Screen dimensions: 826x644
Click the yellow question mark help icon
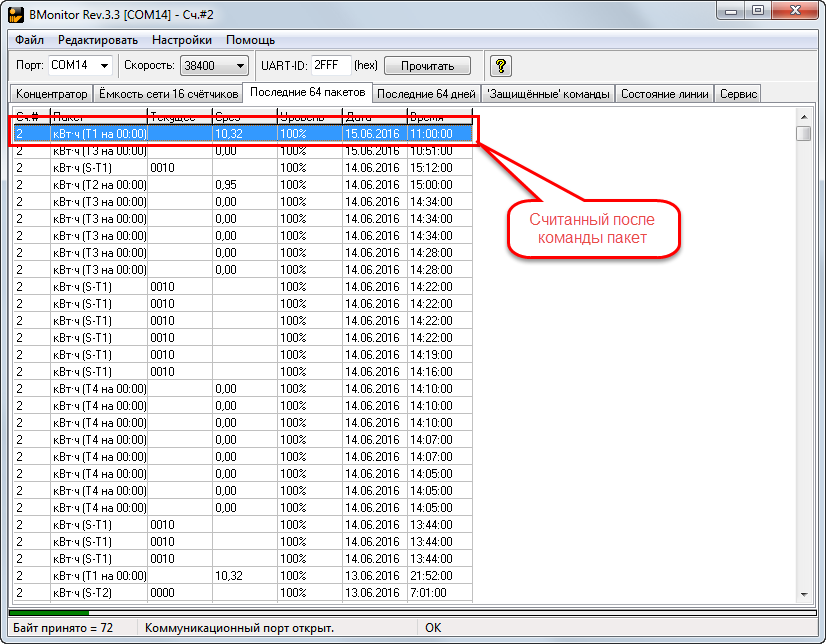(501, 66)
